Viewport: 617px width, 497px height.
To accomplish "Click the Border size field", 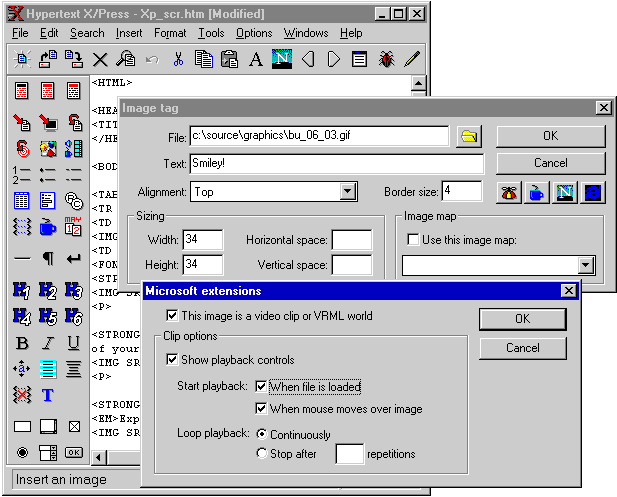I will tap(462, 191).
